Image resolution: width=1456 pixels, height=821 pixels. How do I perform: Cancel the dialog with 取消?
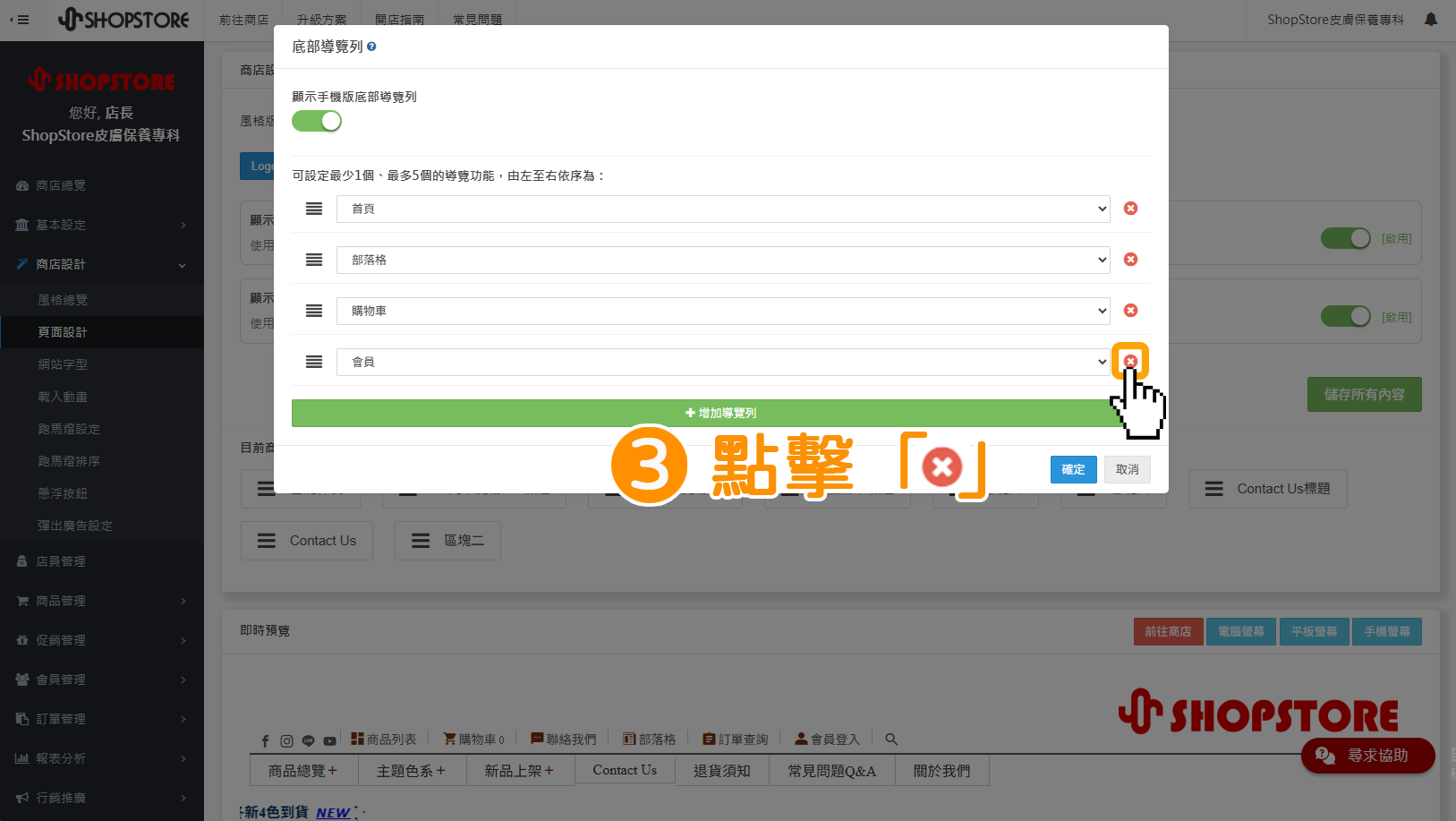pos(1128,469)
